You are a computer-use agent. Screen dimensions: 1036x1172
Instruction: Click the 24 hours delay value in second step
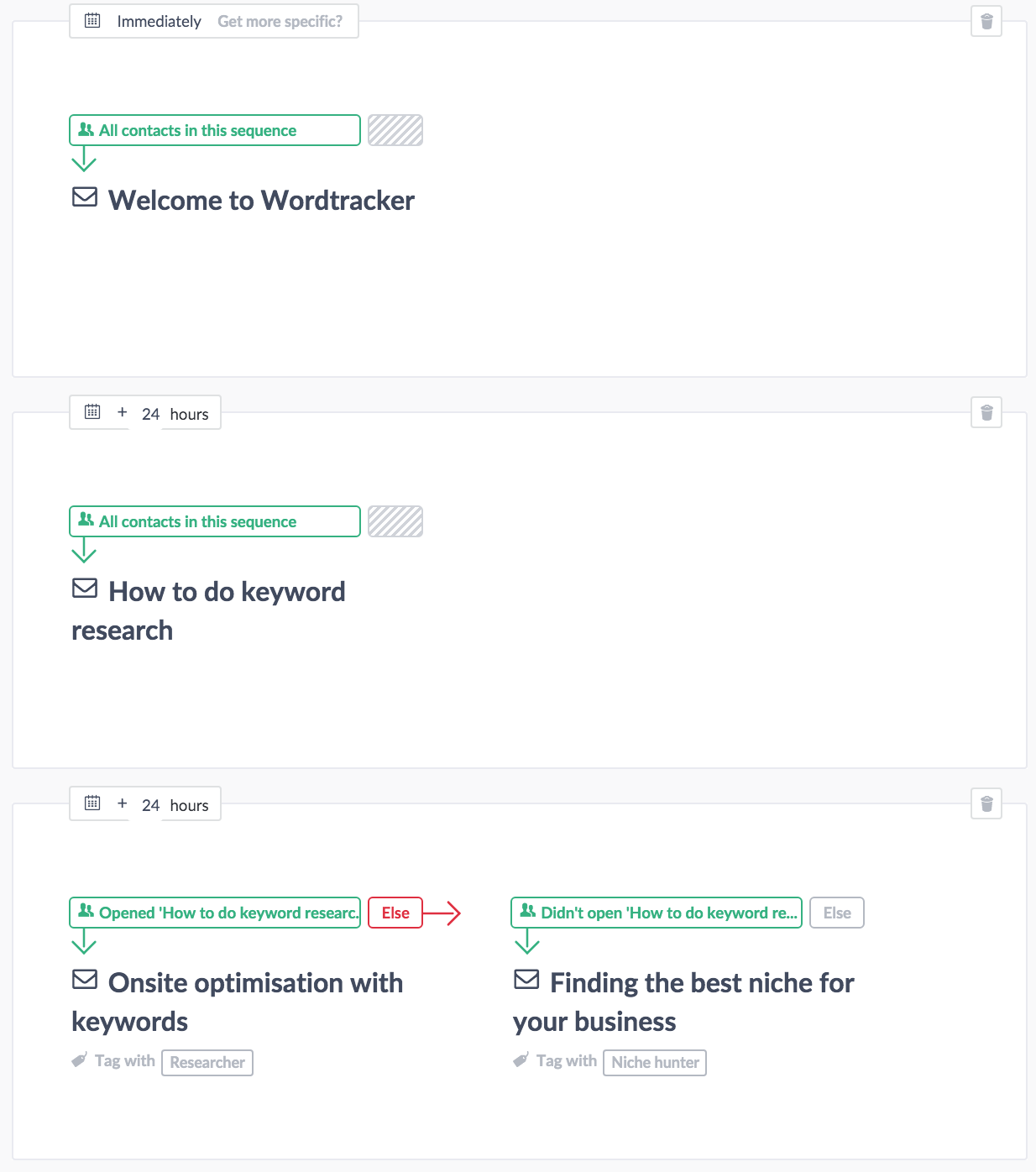151,414
